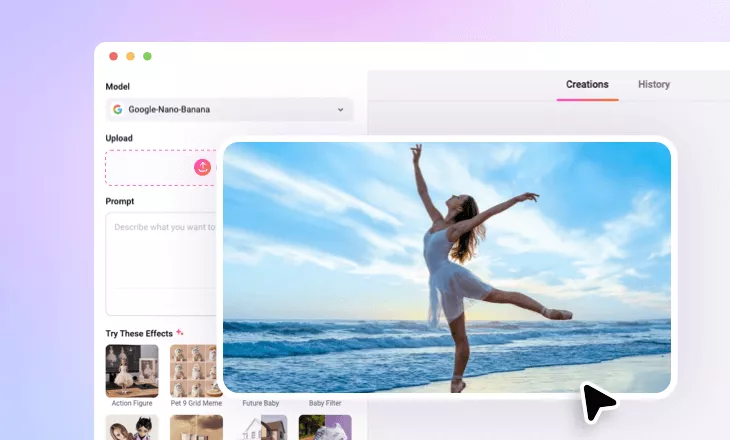Click the dashed Upload drop area

tap(162, 168)
